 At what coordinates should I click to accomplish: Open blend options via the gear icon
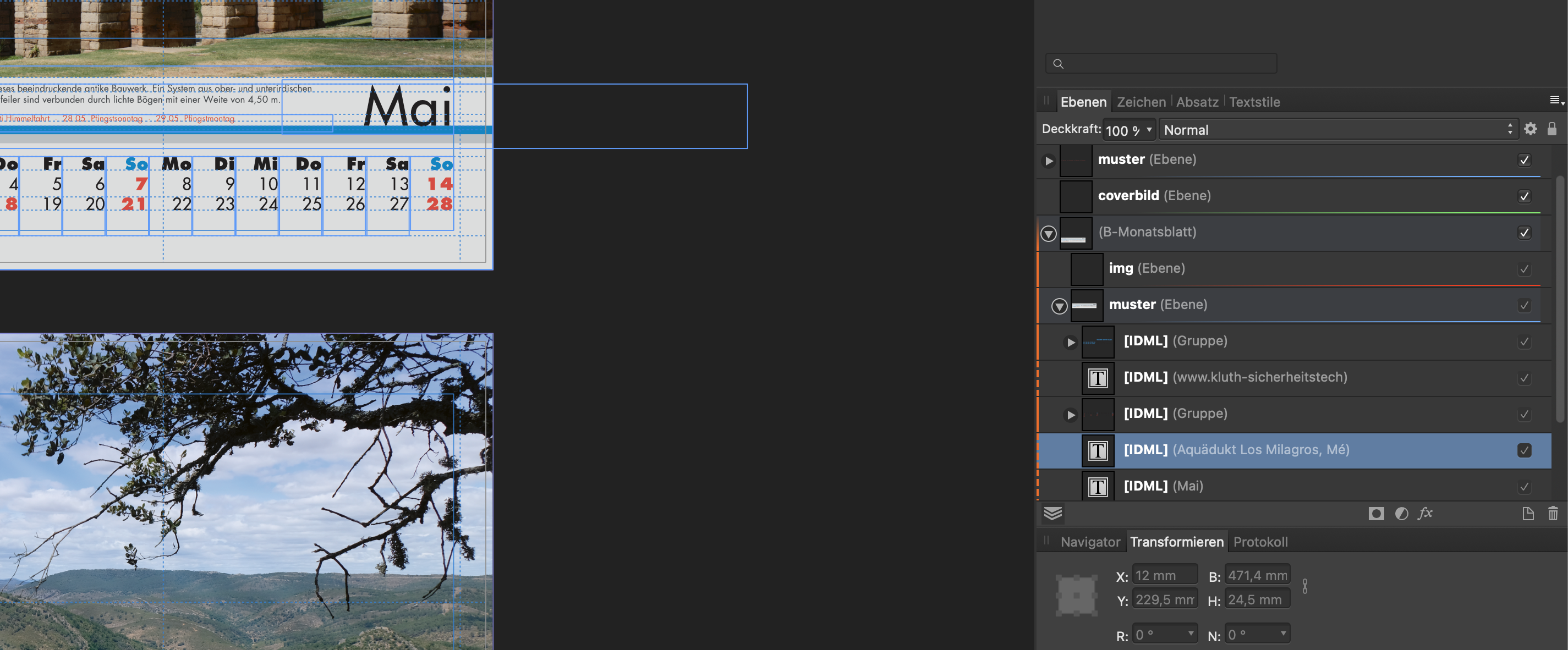pos(1531,129)
